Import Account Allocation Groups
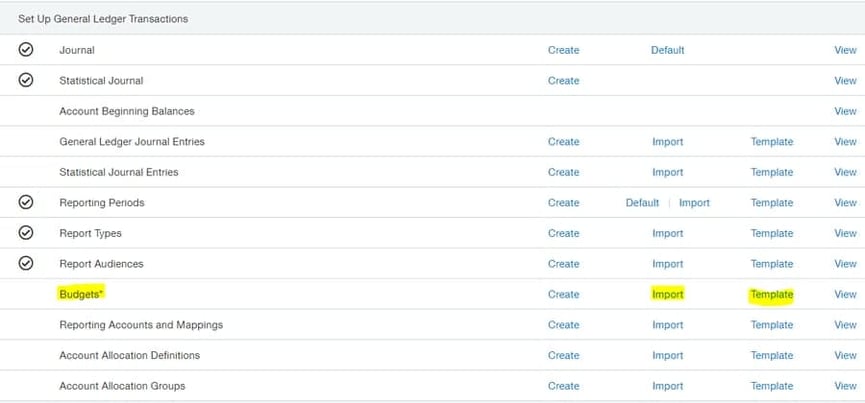The image size is (865, 403). [x=667, y=386]
